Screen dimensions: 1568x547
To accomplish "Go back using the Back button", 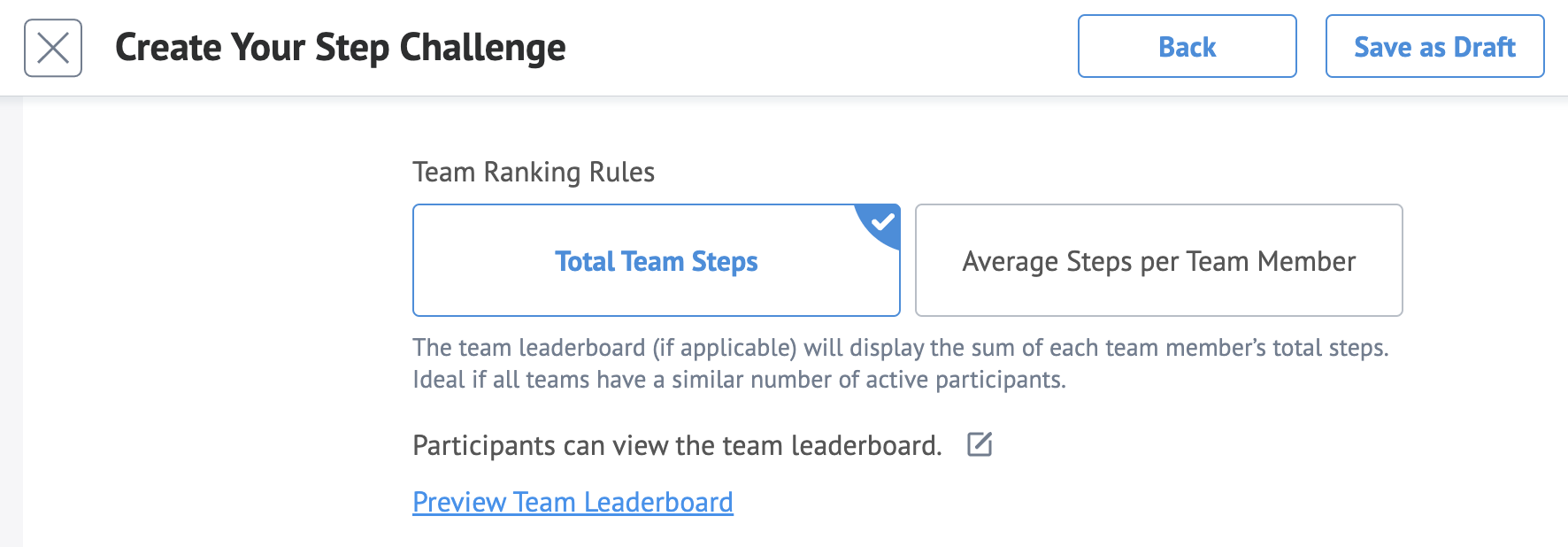I will [x=1187, y=46].
